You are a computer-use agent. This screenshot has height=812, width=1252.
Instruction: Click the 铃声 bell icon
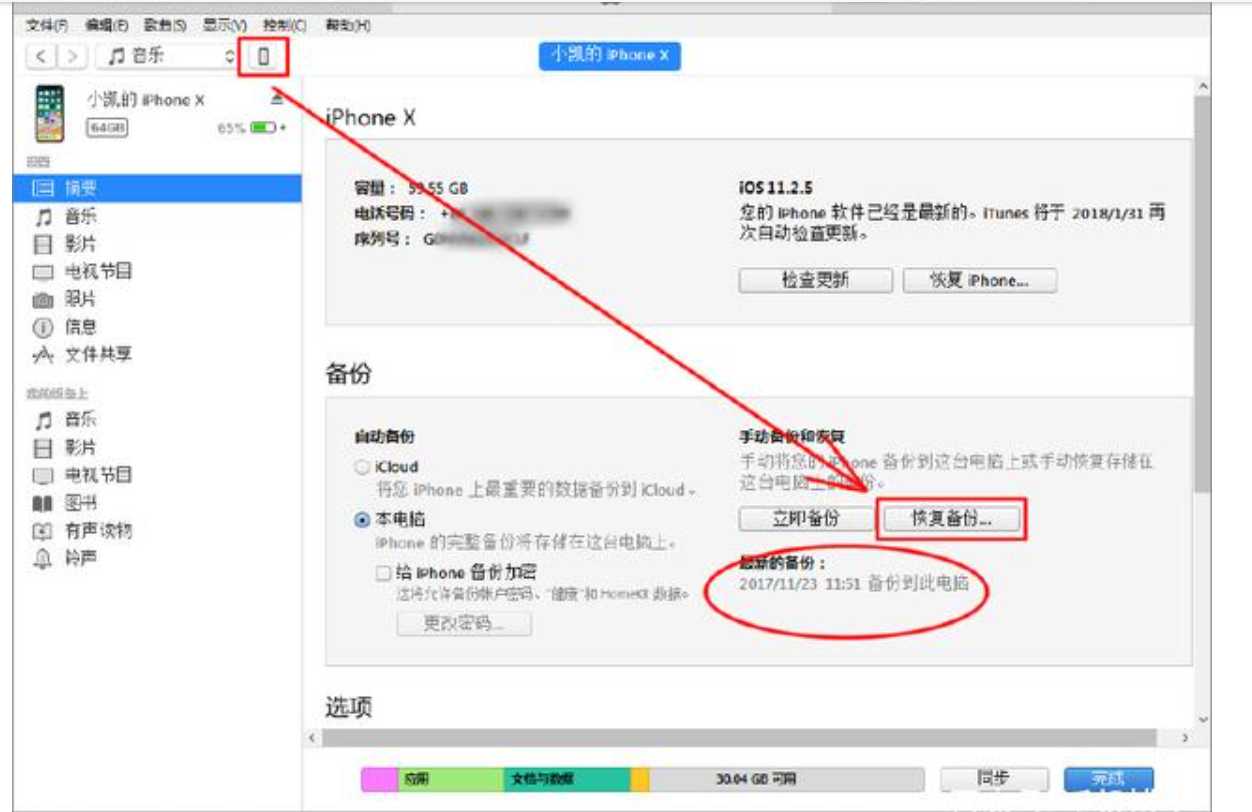[43, 558]
